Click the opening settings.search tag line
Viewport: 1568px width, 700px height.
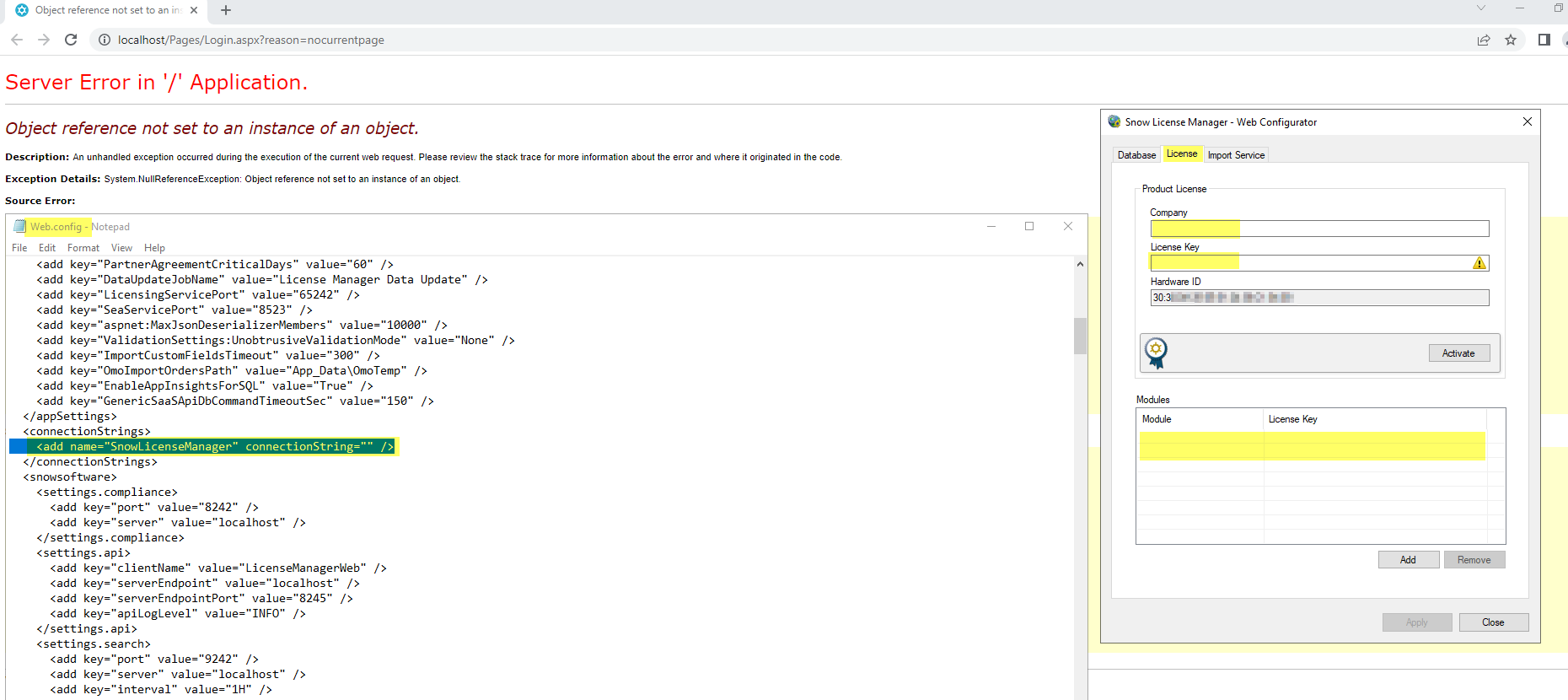coord(94,644)
